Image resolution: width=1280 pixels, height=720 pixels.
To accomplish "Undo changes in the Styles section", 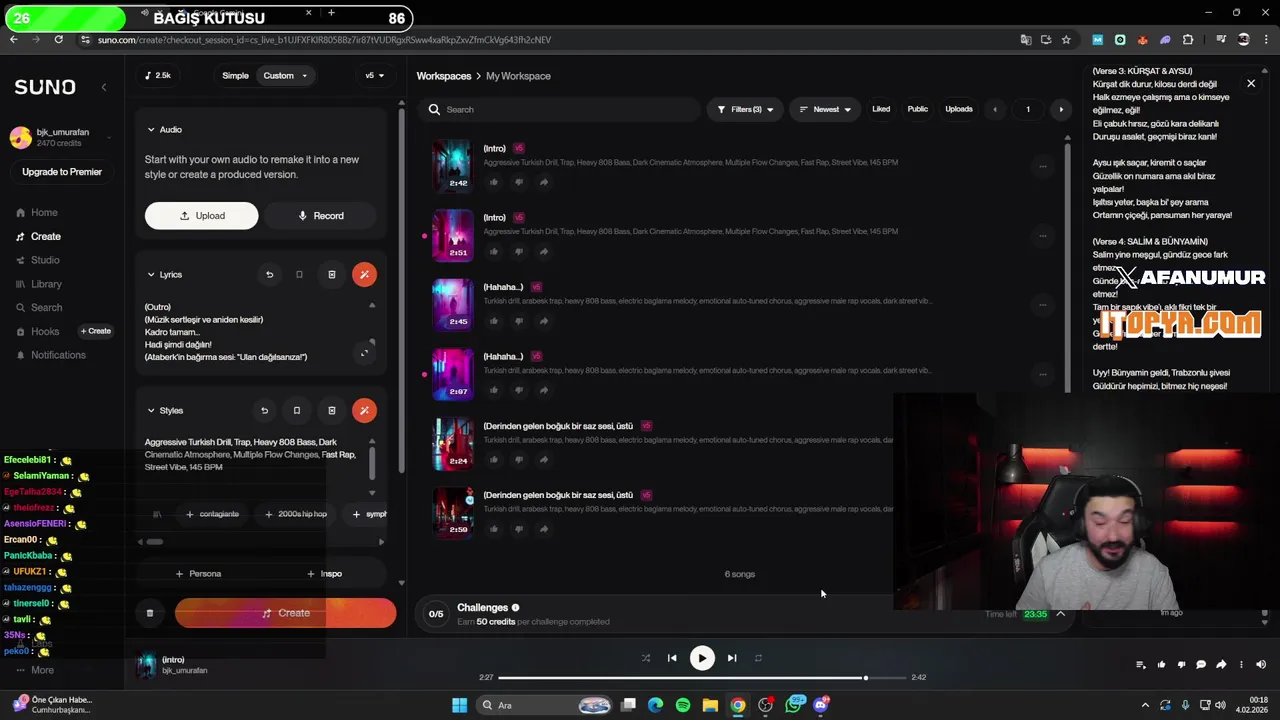I will click(264, 410).
